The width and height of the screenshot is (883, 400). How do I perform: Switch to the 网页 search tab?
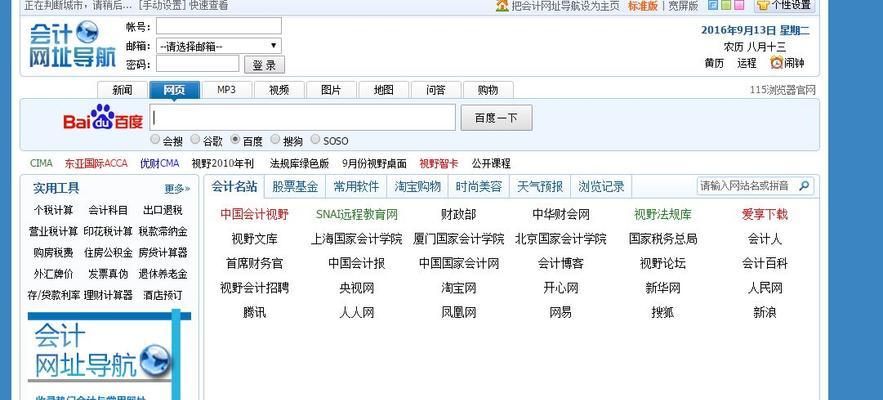coord(174,90)
